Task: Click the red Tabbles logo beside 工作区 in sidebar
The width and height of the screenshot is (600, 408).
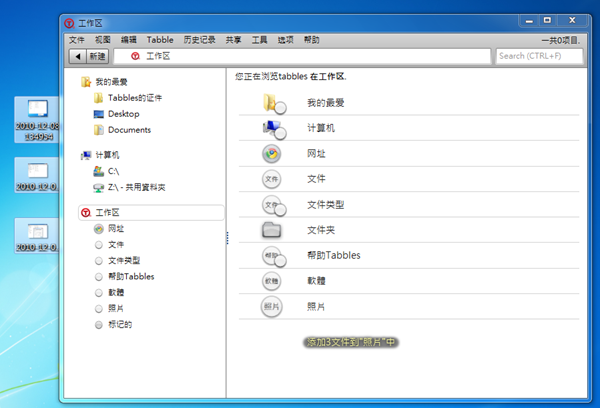Action: click(86, 213)
